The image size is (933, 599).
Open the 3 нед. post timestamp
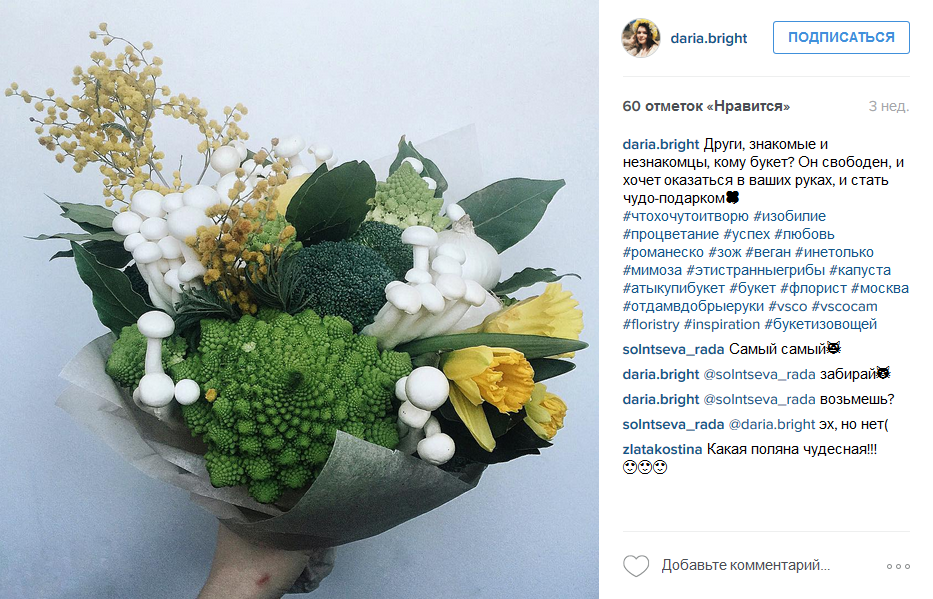click(888, 106)
